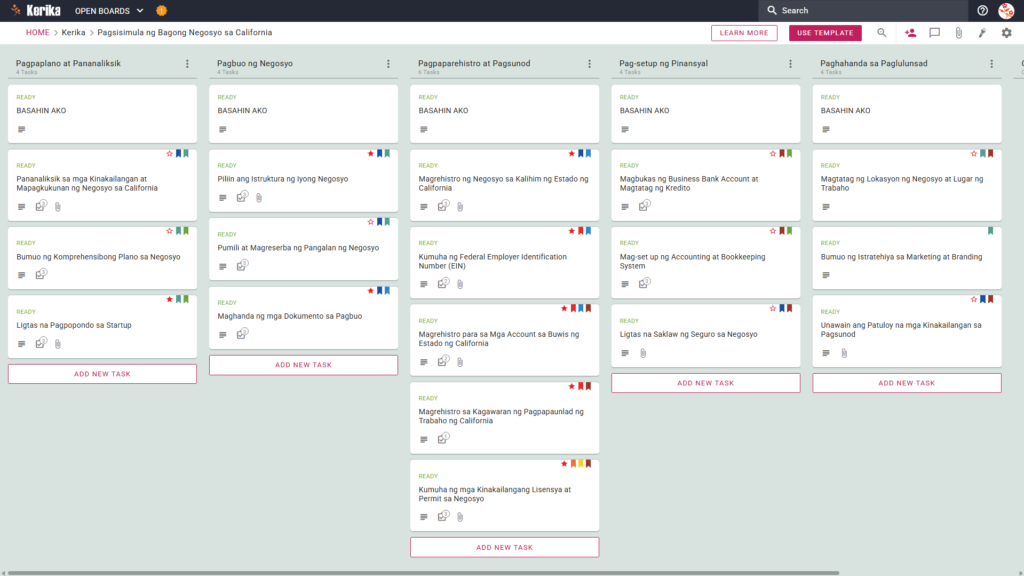Open attachment icon on Ligtas na Saklaw ng Seguro card
Screen dimensions: 1024x576
pos(643,353)
